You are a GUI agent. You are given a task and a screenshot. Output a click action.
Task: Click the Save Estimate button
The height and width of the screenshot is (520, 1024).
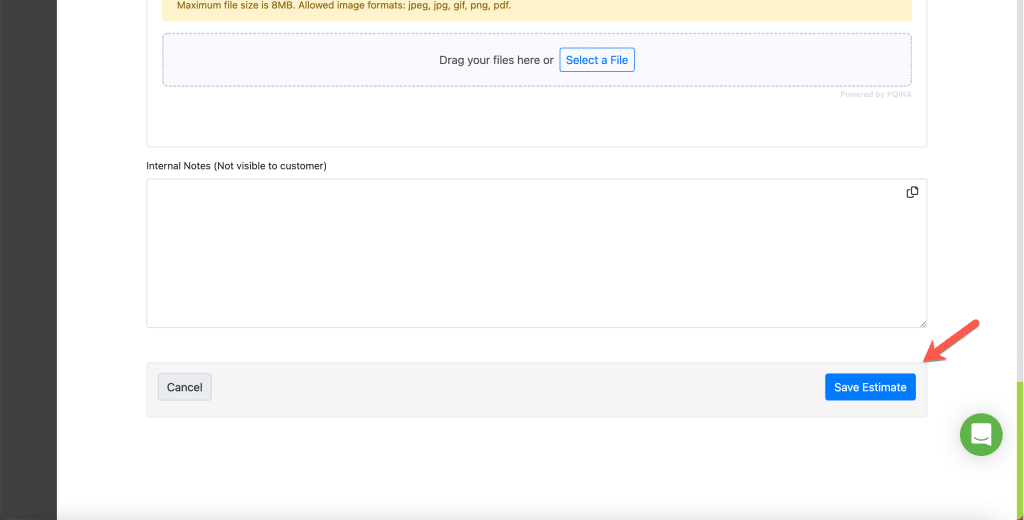pyautogui.click(x=870, y=387)
